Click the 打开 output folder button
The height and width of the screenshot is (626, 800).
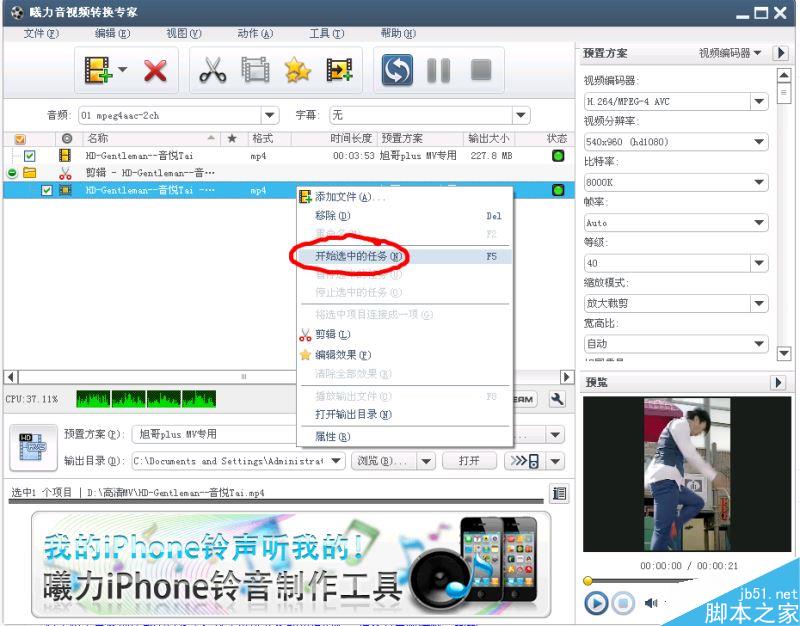[x=469, y=461]
